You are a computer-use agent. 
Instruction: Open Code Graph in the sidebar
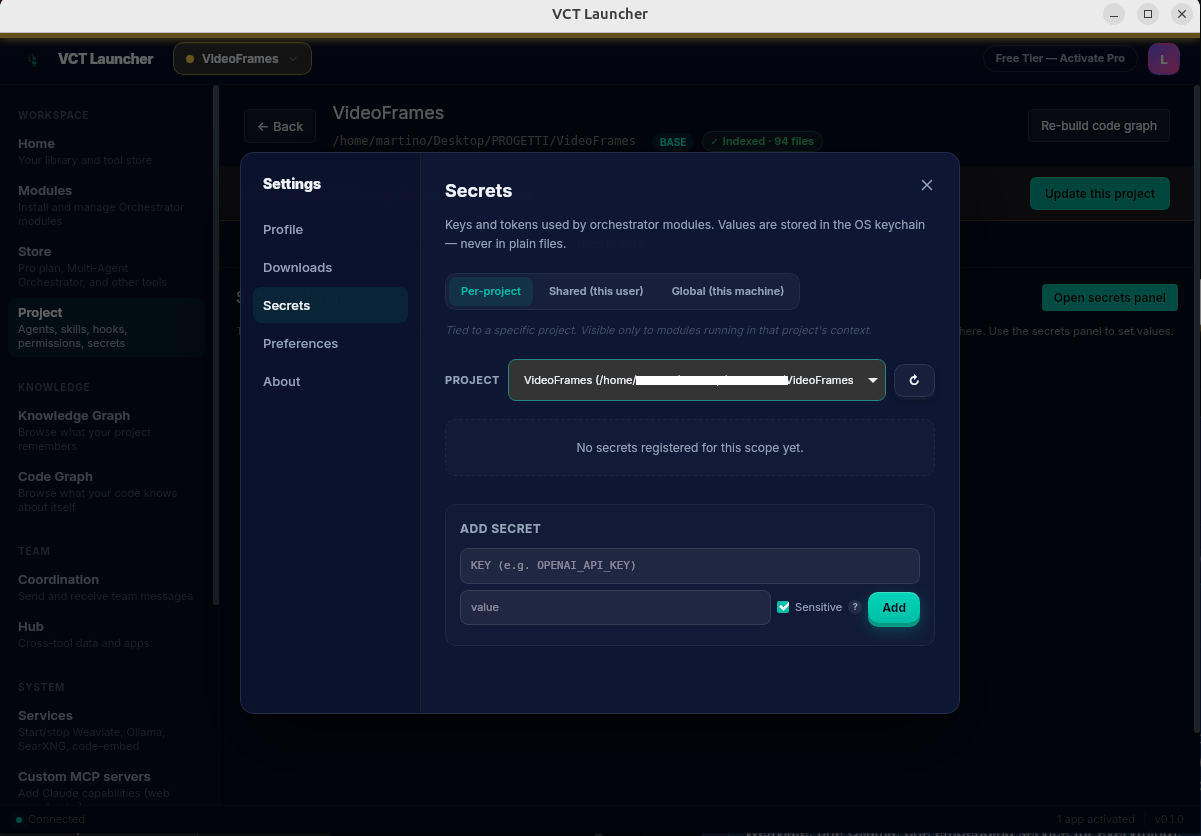[105, 491]
